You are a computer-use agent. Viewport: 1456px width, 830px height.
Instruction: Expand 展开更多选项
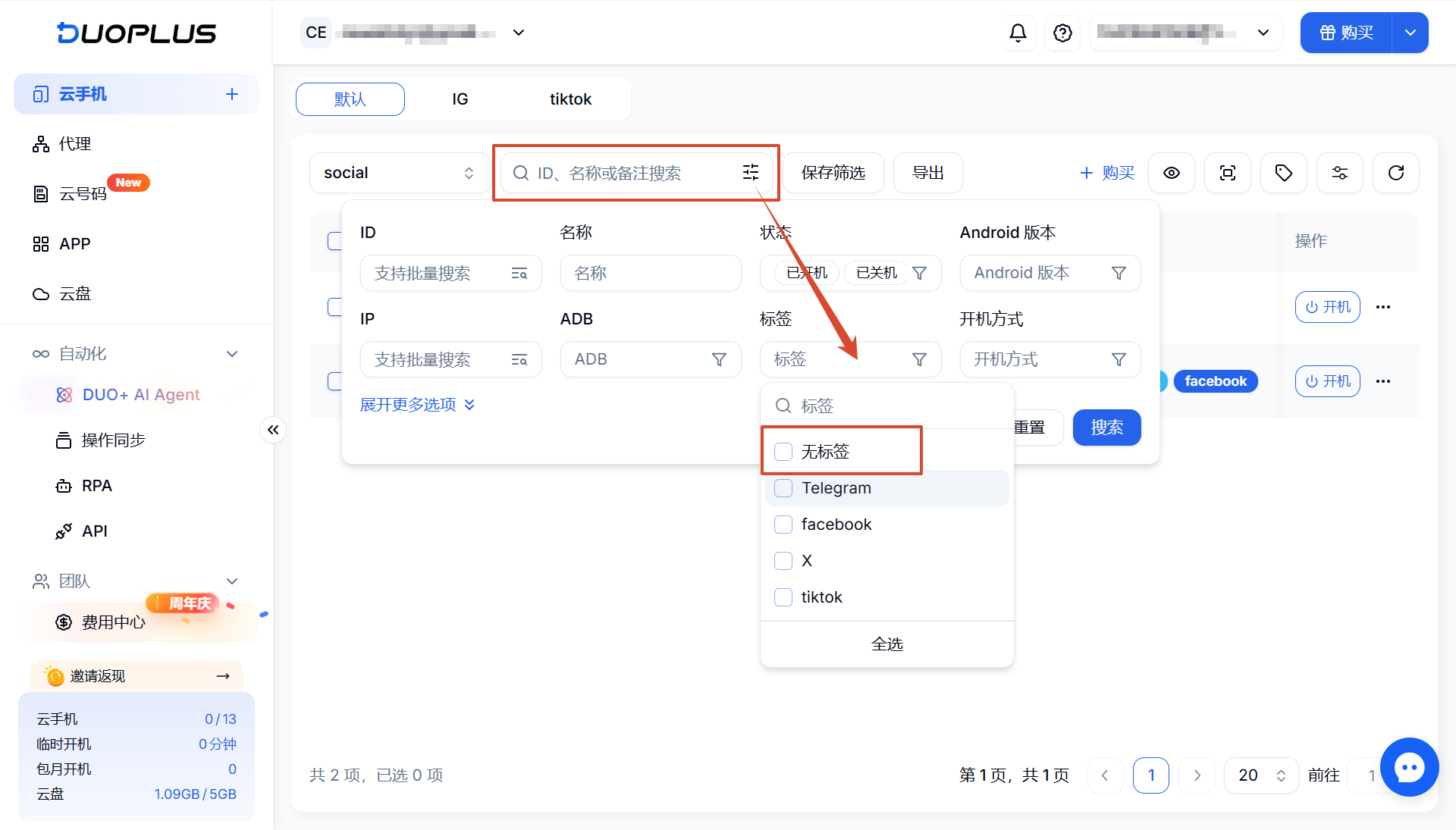[x=417, y=405]
